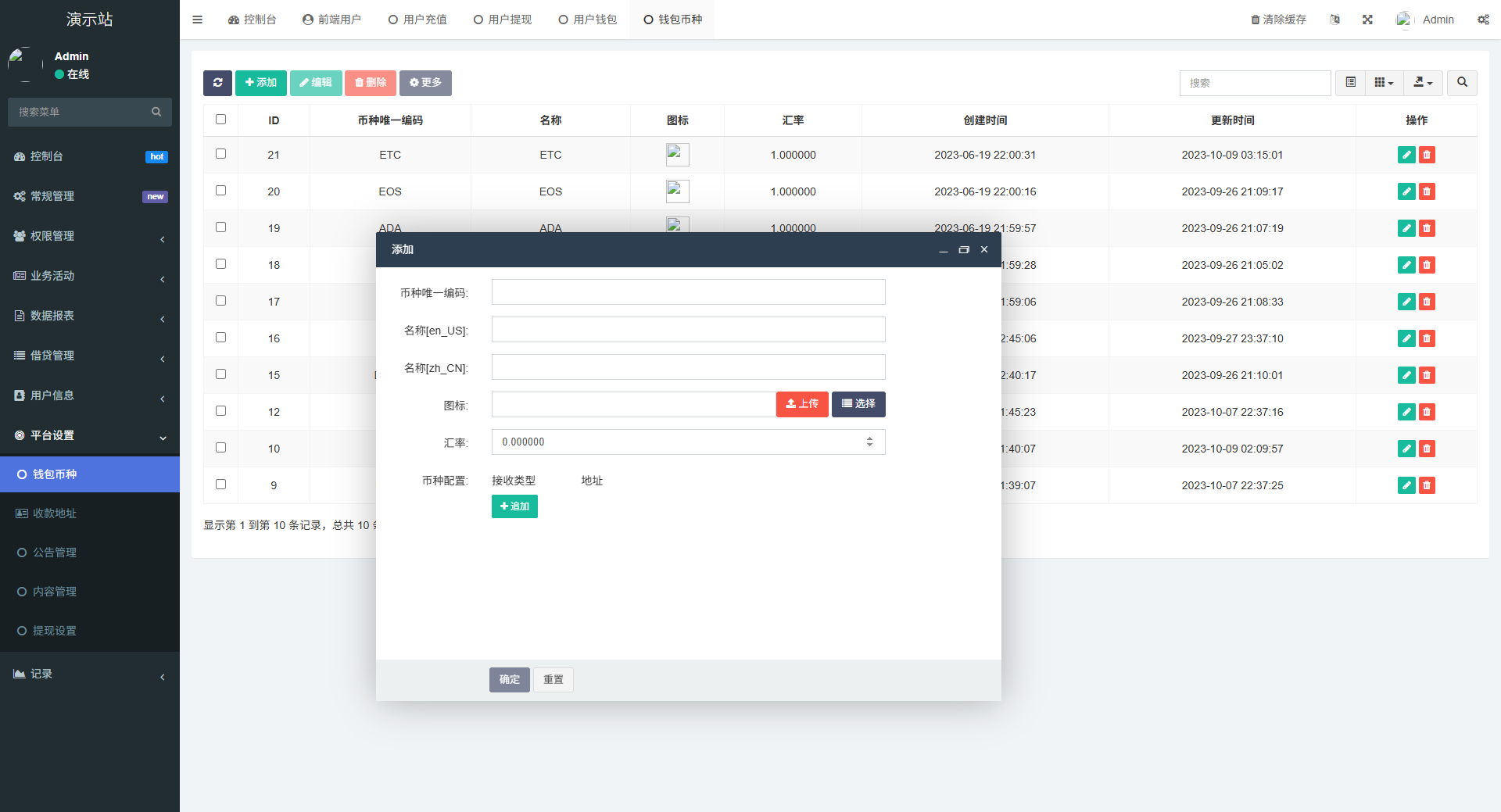Screen dimensions: 1501x812
Task: Open the 前端用户 tab
Action: pyautogui.click(x=331, y=19)
